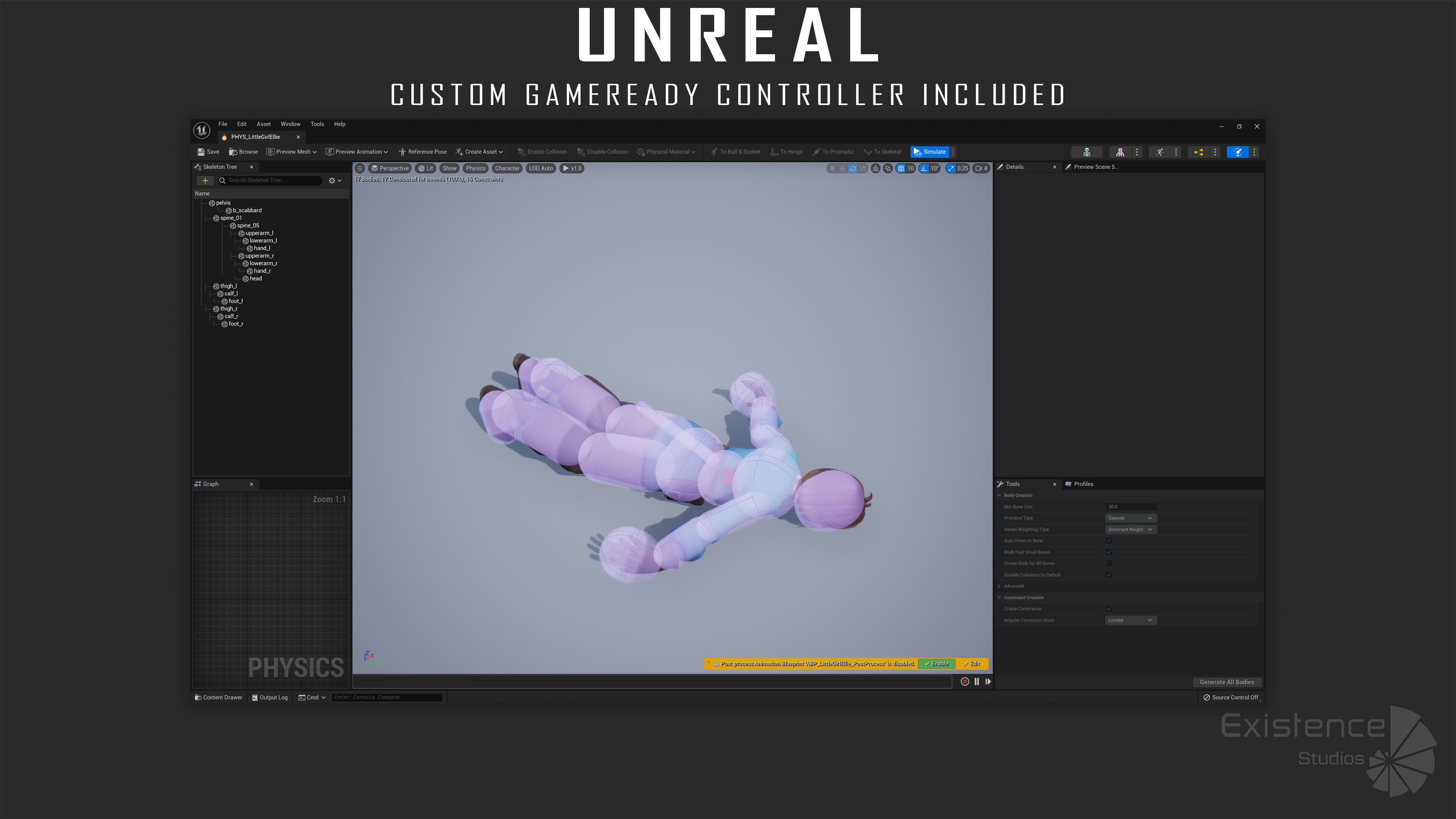Toggle the grid snapping icon
Screen dimensions: 1456x819
point(901,168)
